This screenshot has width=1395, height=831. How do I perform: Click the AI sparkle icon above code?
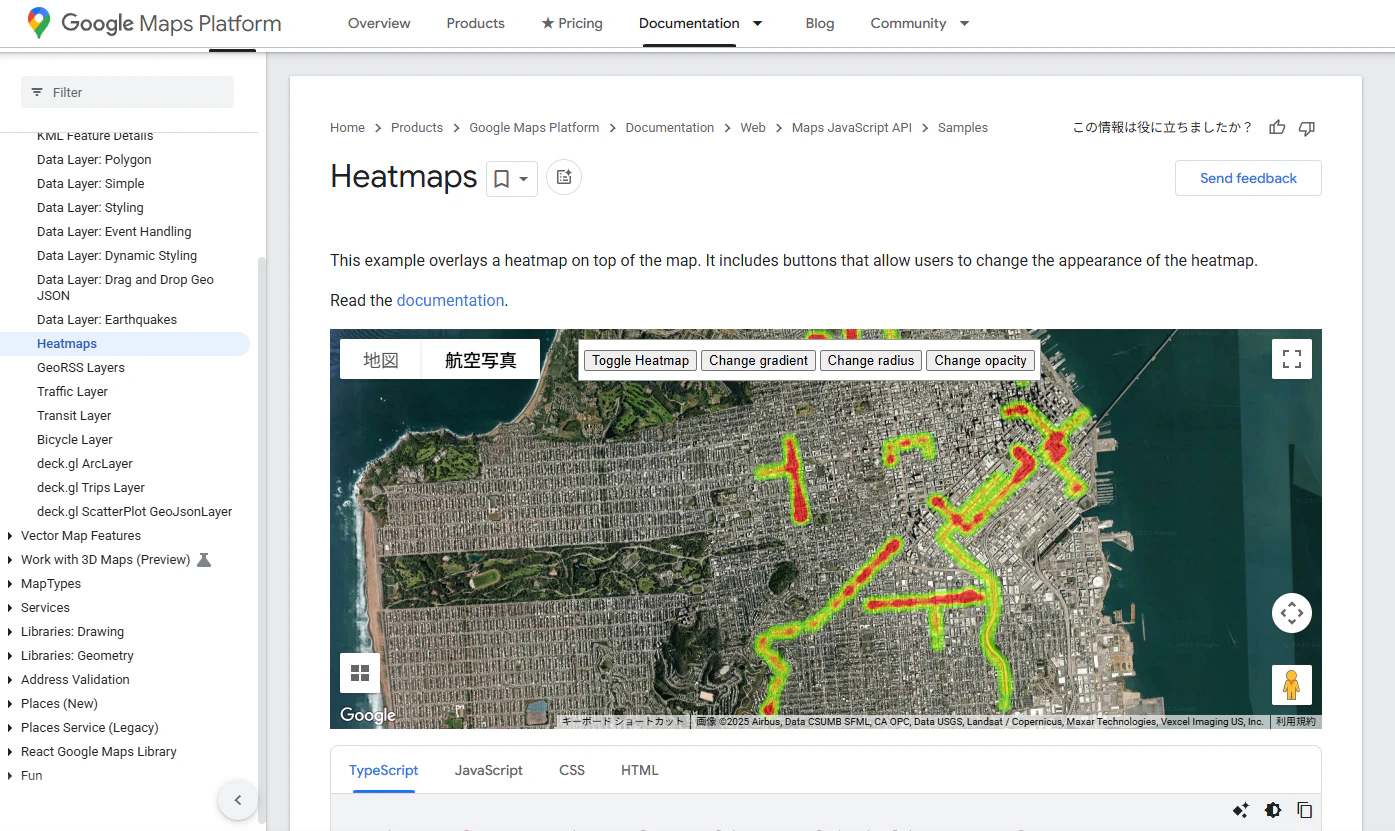click(x=1241, y=810)
